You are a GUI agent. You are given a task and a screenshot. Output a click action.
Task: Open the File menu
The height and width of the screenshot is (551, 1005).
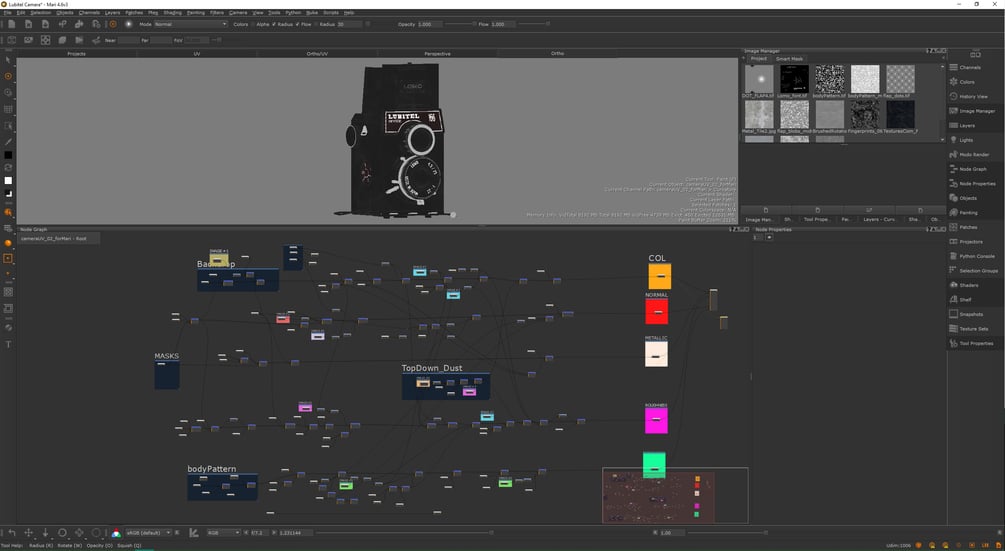[8, 13]
